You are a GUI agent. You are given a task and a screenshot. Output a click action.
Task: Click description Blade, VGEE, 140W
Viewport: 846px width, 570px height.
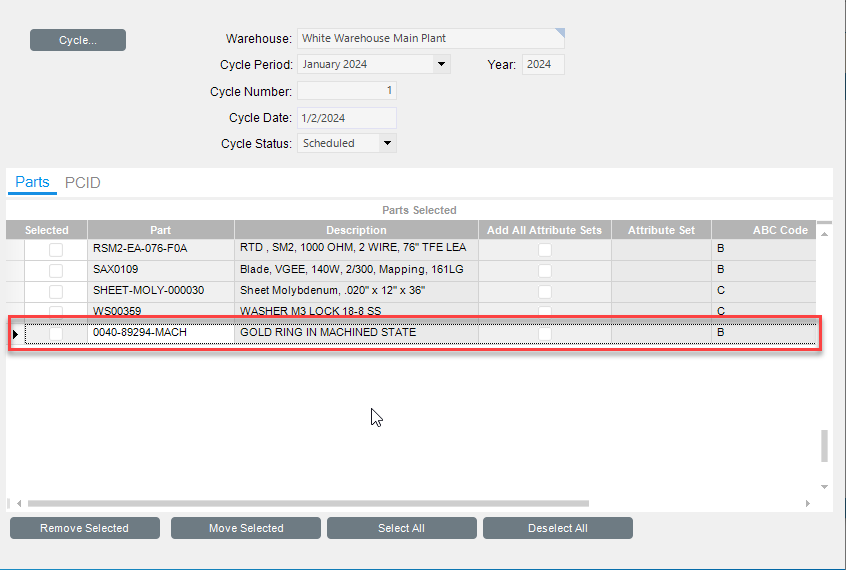pyautogui.click(x=356, y=270)
